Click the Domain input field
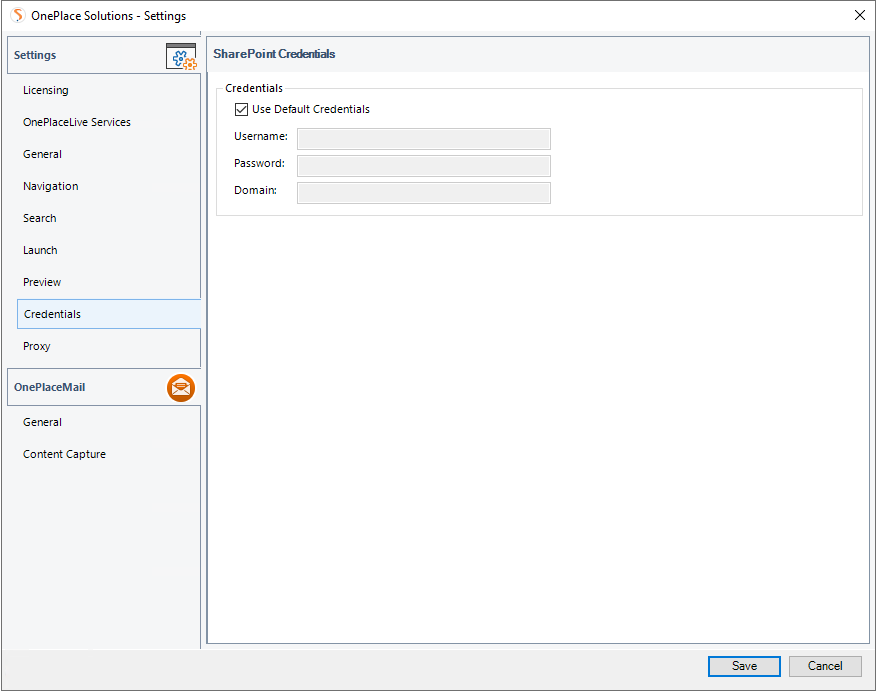The height and width of the screenshot is (693, 878). (x=424, y=193)
